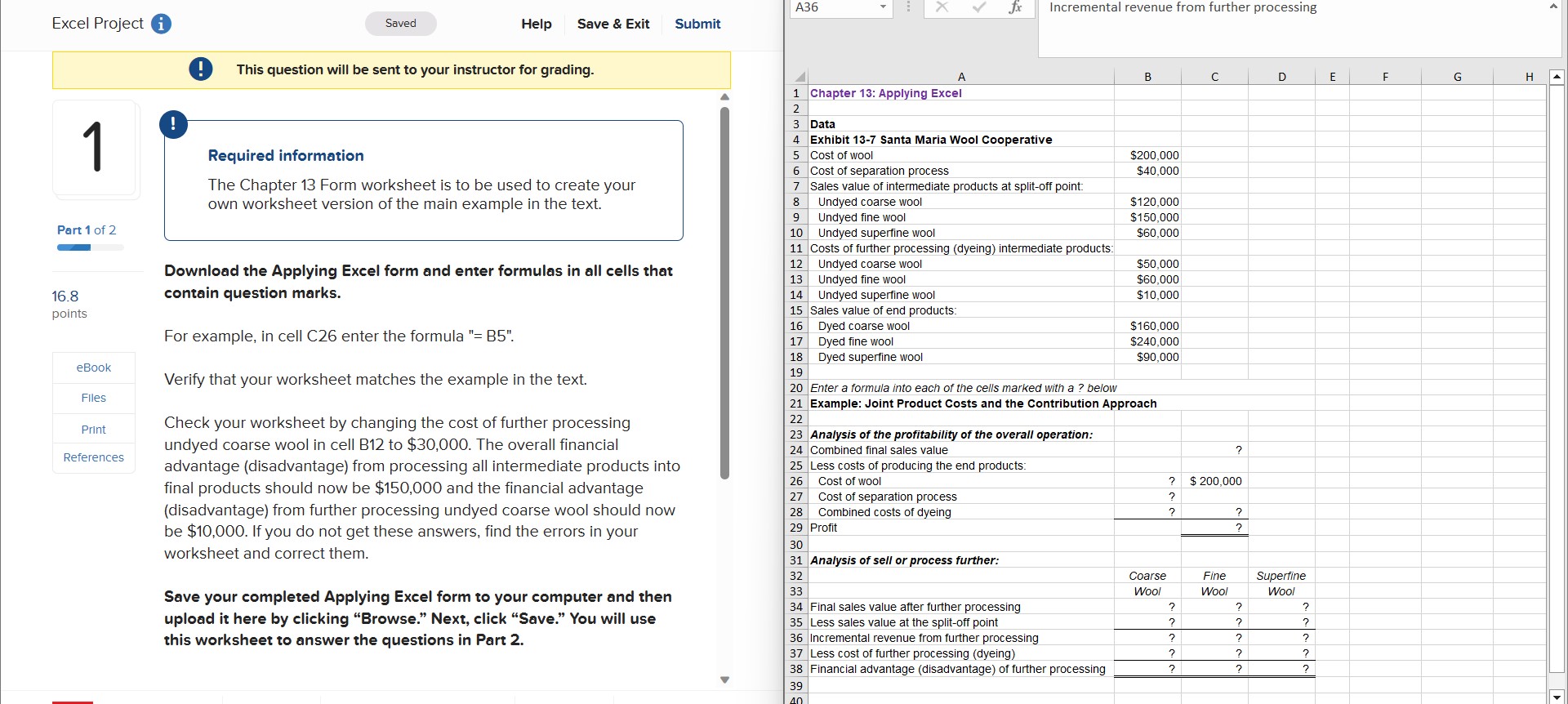
Task: Select column F header
Action: click(x=1385, y=77)
